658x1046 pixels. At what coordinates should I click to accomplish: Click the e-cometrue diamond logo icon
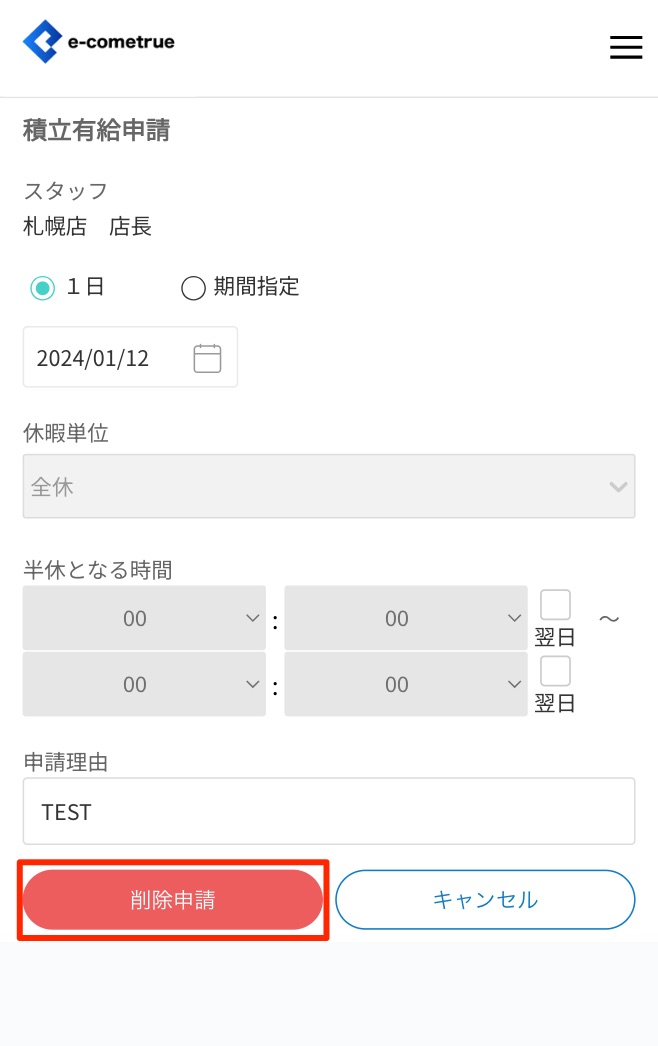pyautogui.click(x=42, y=42)
